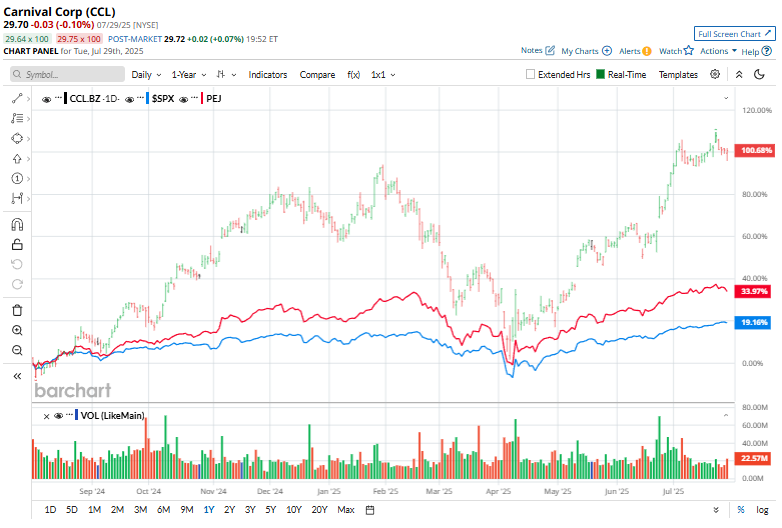
Task: Select the 5Y time range
Action: pos(271,510)
